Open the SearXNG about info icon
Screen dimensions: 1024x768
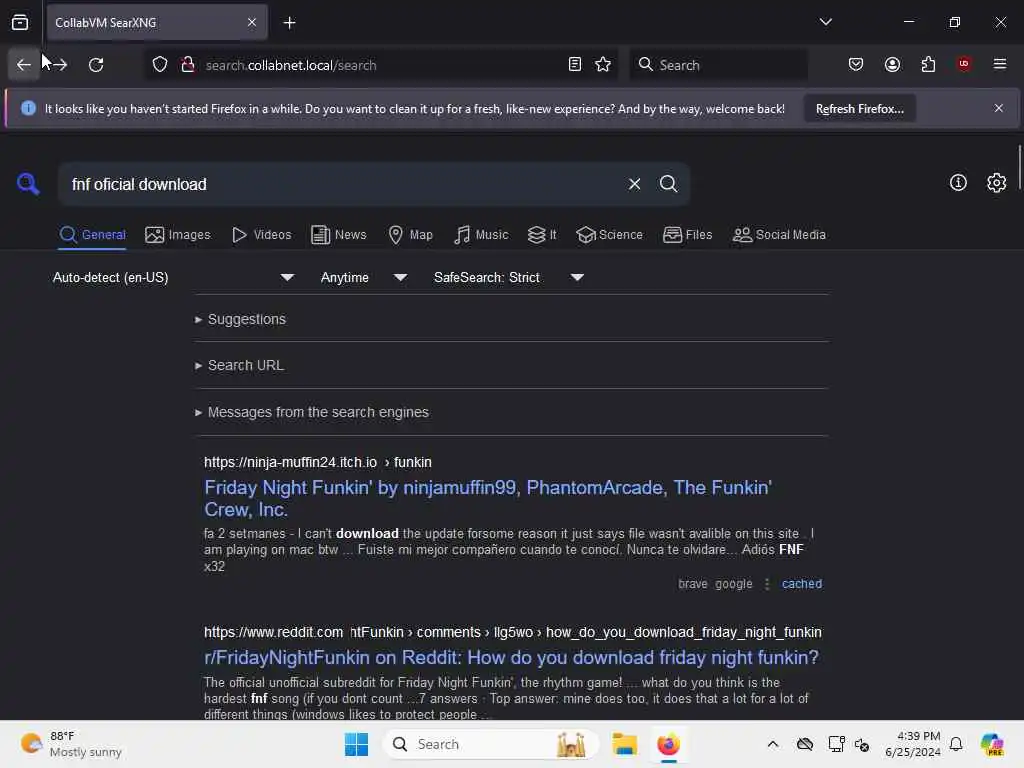958,183
